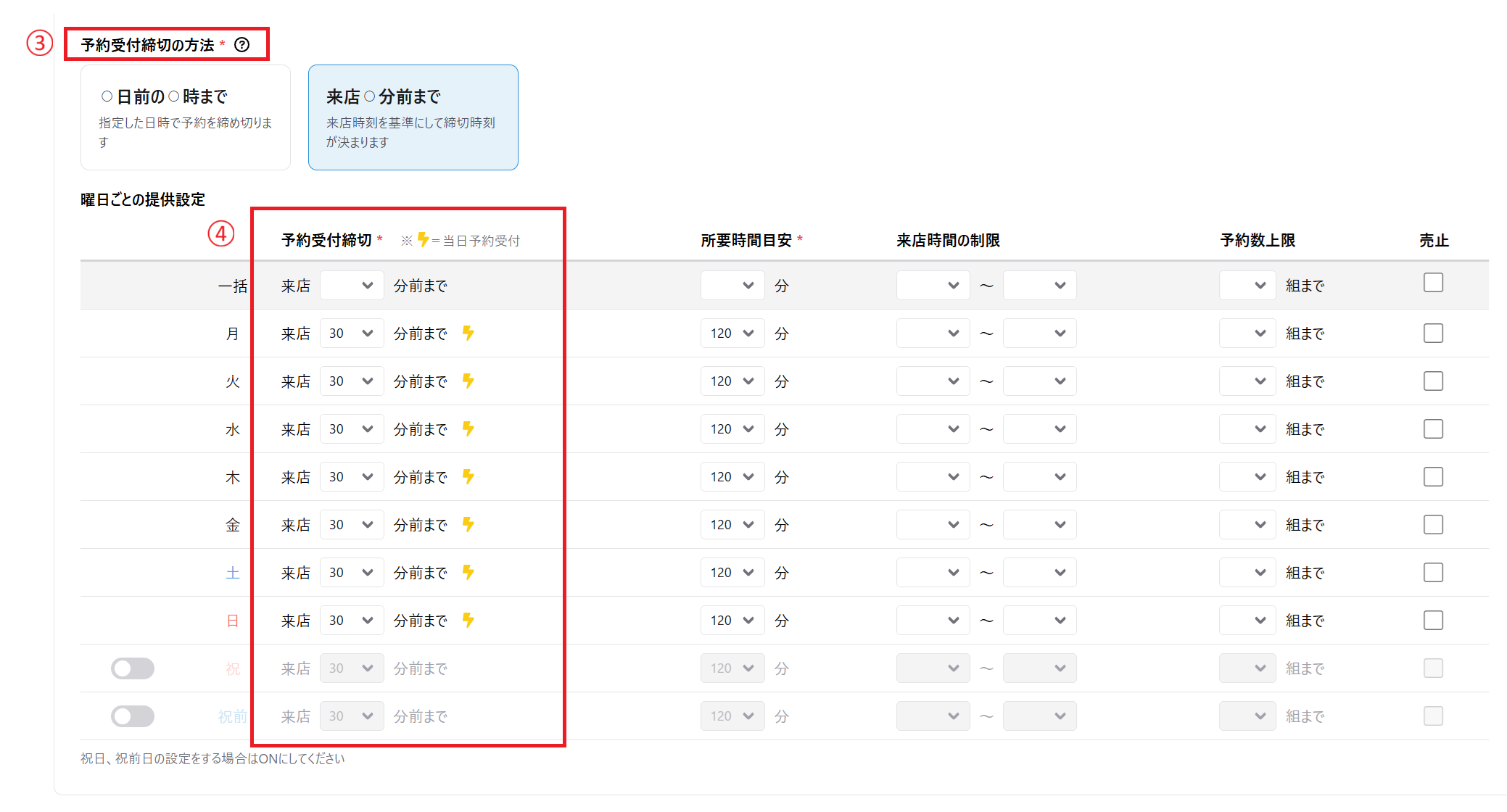The image size is (1507, 812).
Task: Open the 日 row 予約数上限 dropdown
Action: click(1247, 621)
